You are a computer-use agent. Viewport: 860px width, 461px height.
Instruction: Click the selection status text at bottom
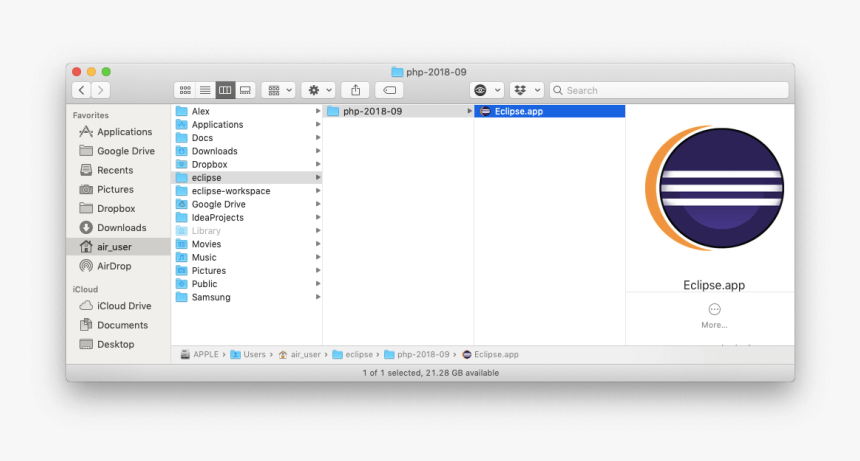[431, 373]
